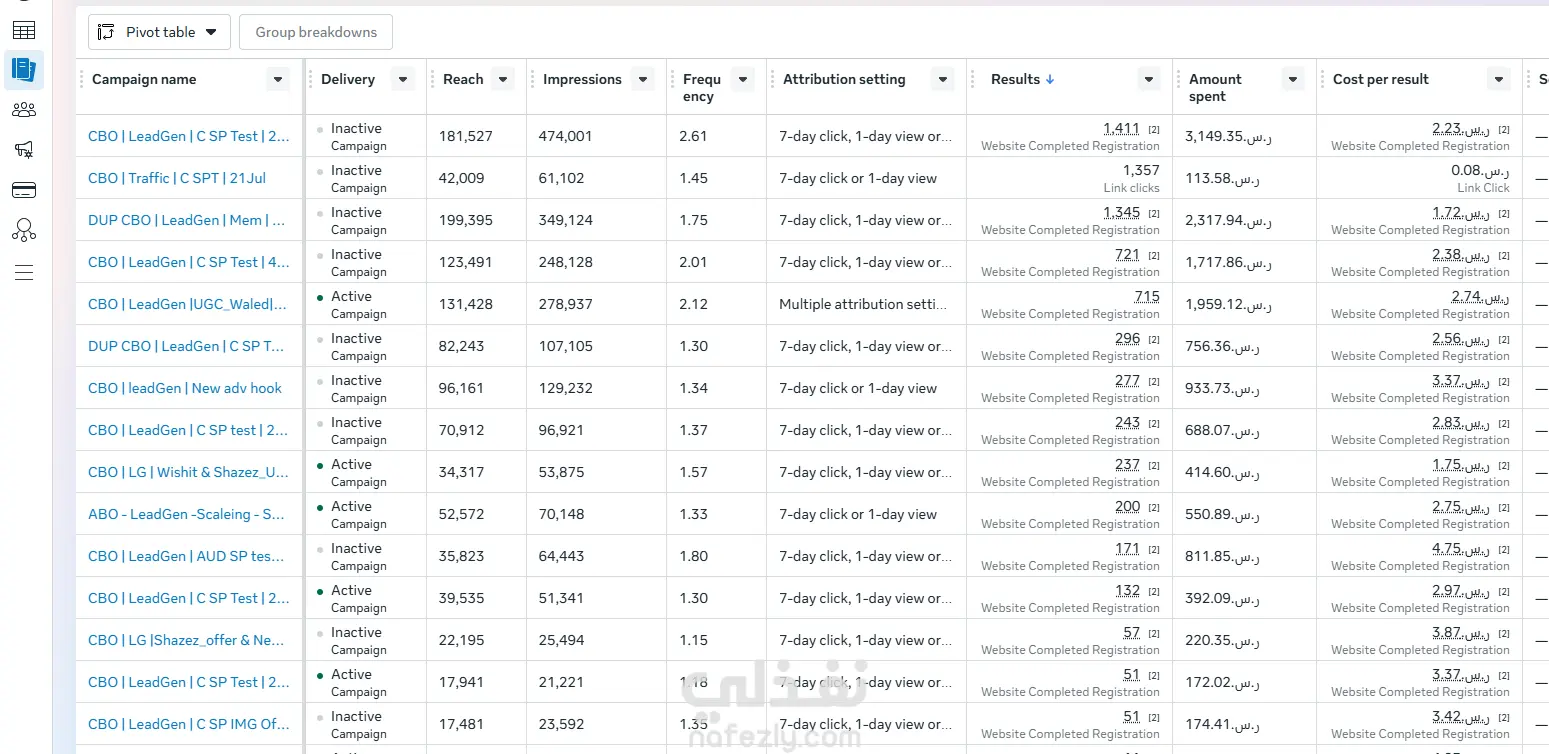Click the Attribution setting column header
Image resolution: width=1549 pixels, height=754 pixels.
coord(844,80)
